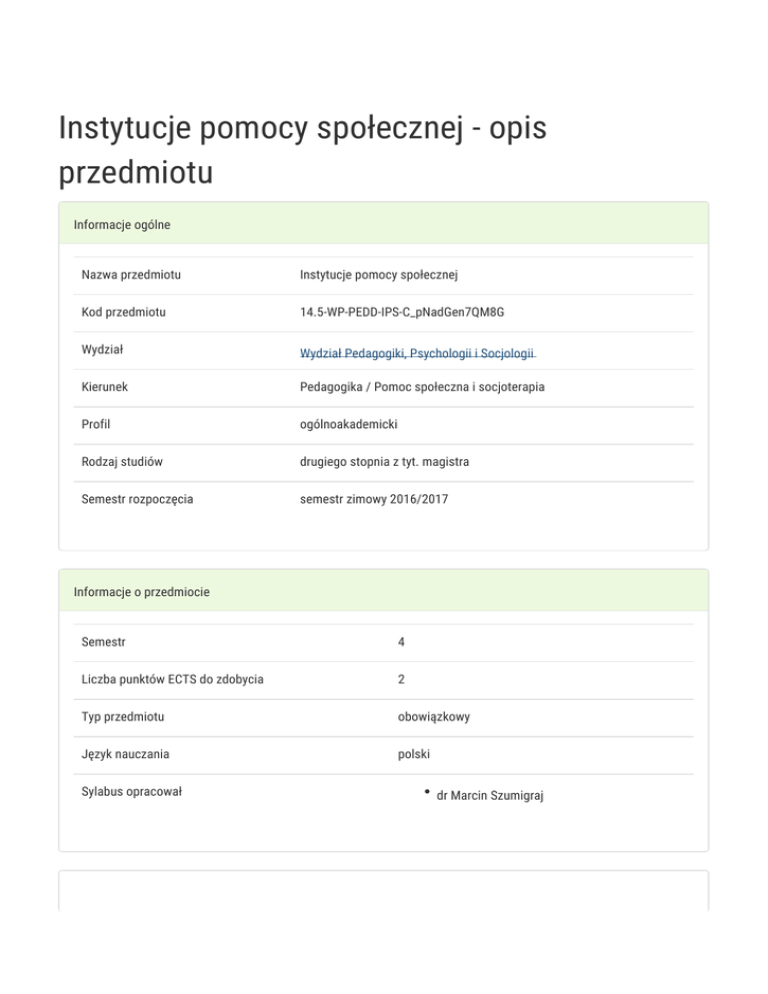Click 'semestr zimowy 2016/2017' value
Viewport: 768px width, 994px height.
pos(374,498)
